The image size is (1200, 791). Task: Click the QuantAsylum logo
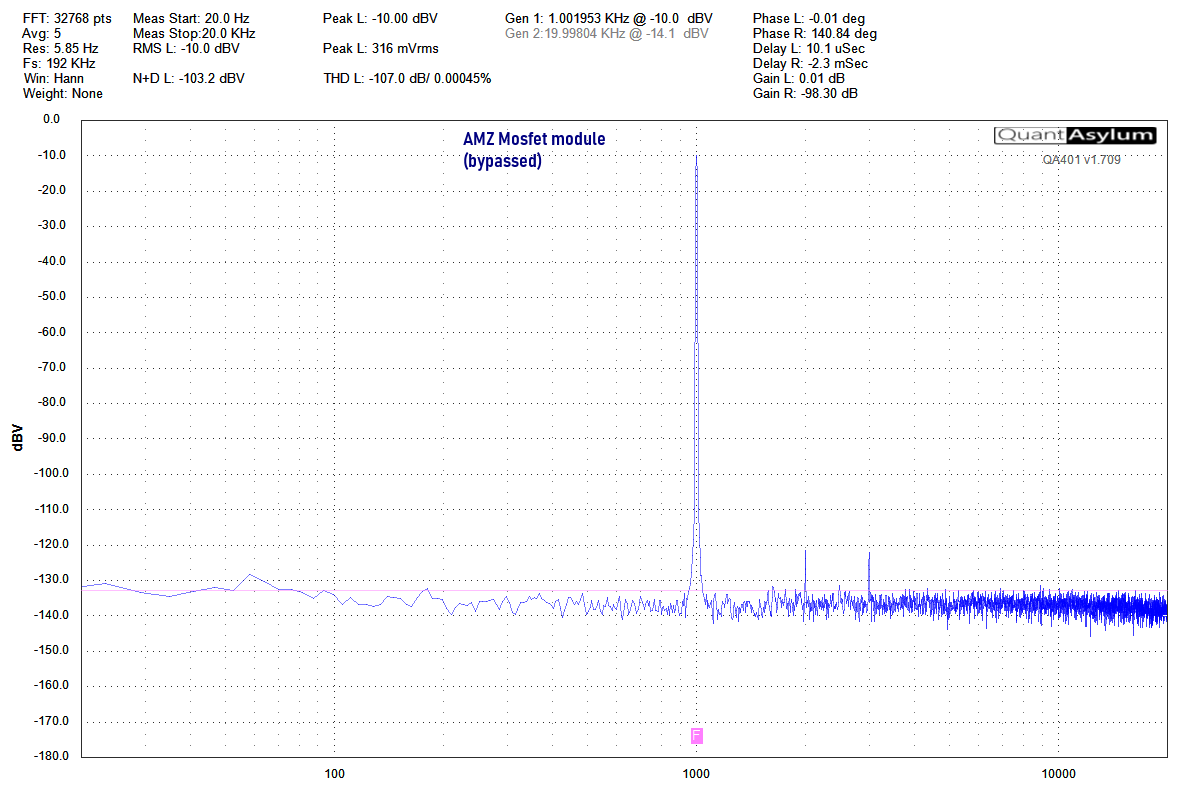click(1075, 136)
